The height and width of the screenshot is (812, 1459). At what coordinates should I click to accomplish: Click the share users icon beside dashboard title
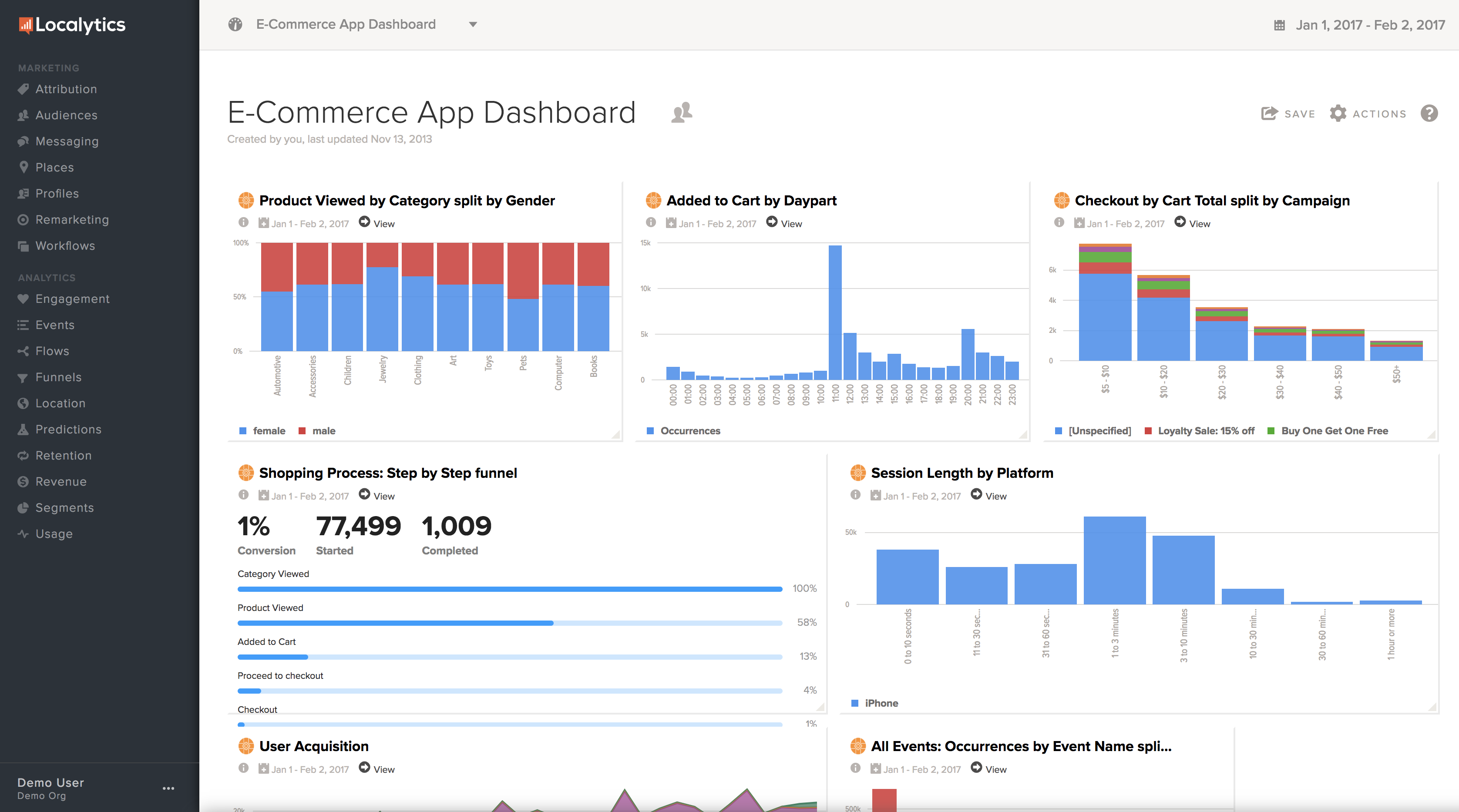tap(682, 112)
